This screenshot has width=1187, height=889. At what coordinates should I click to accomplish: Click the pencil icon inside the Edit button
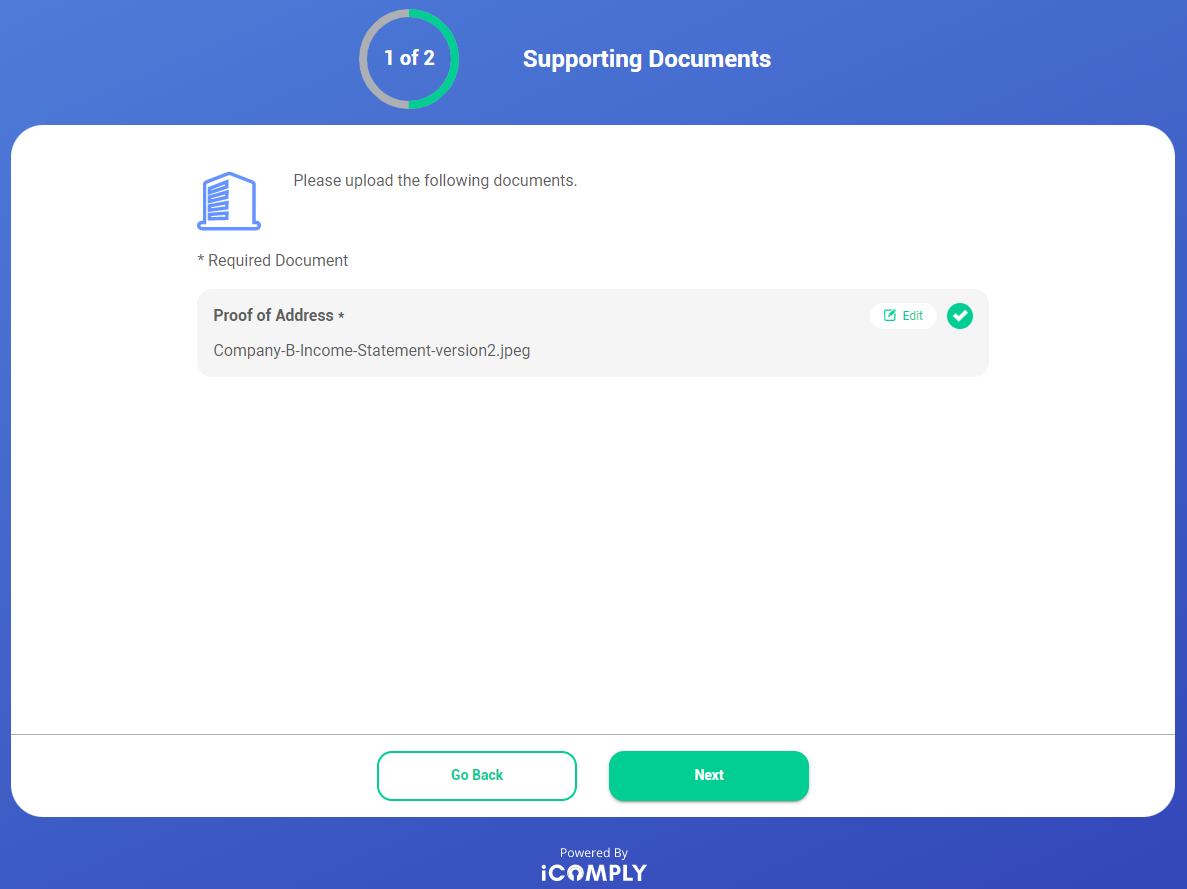pyautogui.click(x=890, y=316)
